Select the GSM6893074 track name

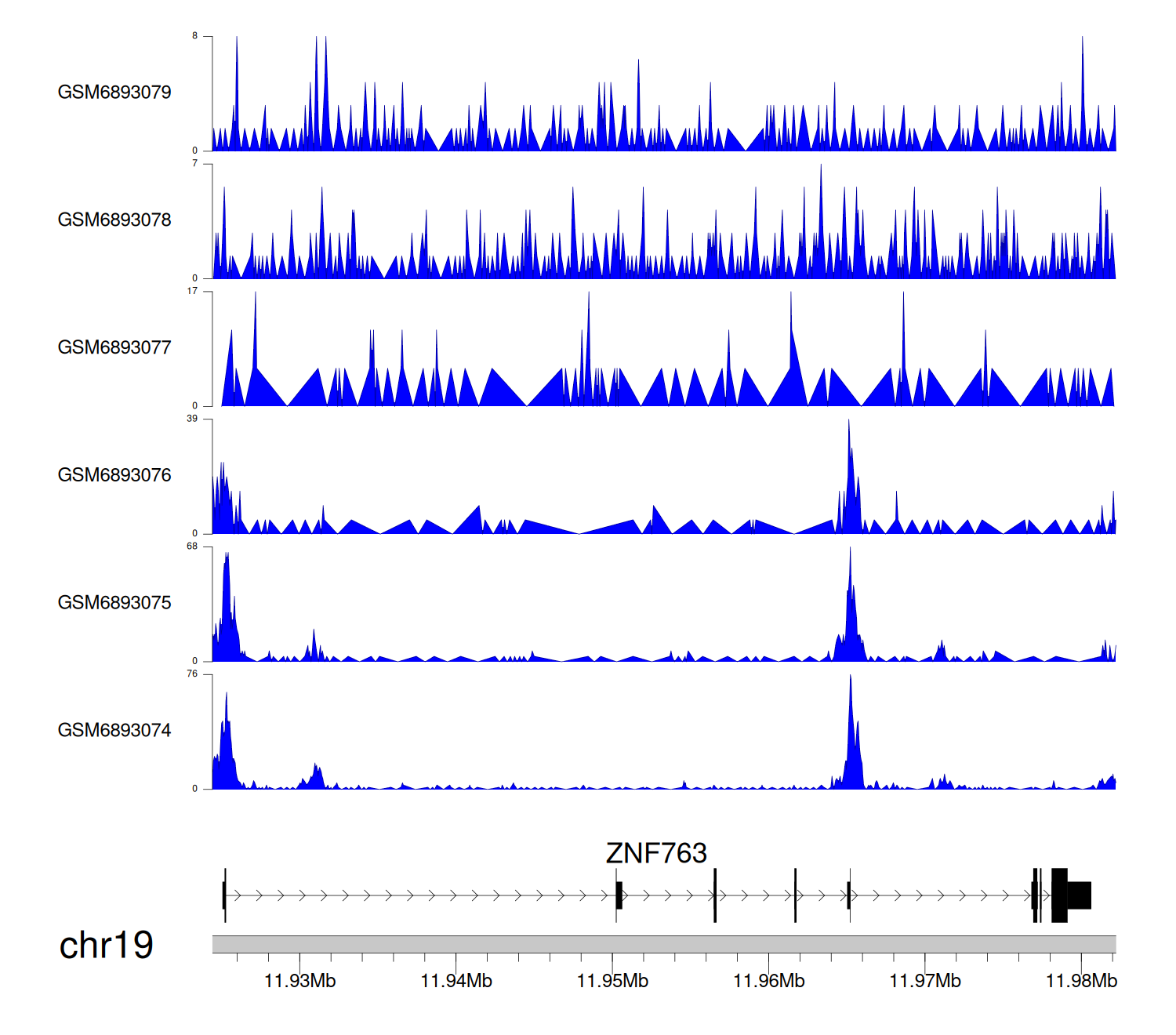tap(114, 731)
